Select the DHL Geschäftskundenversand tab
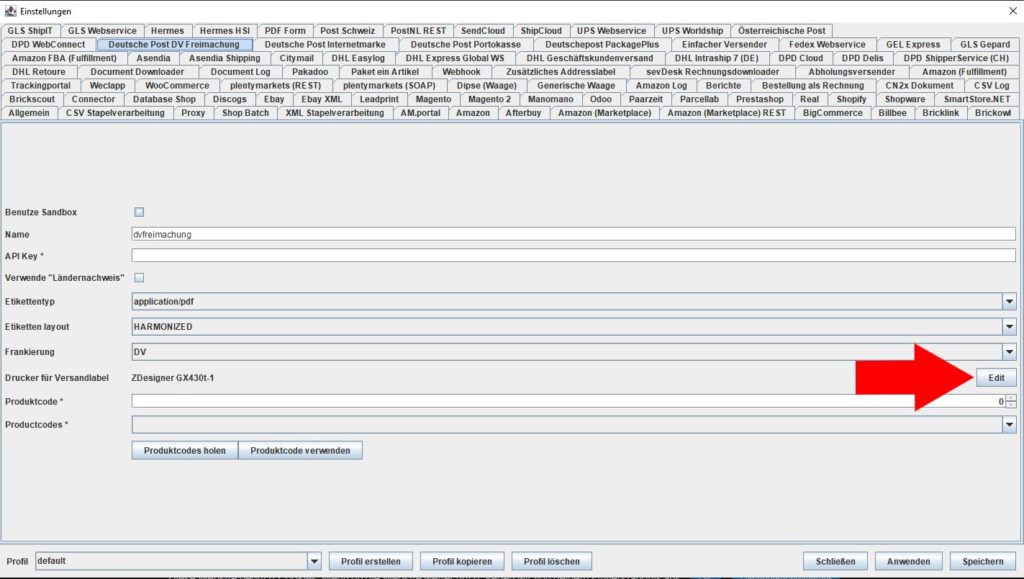 point(590,58)
